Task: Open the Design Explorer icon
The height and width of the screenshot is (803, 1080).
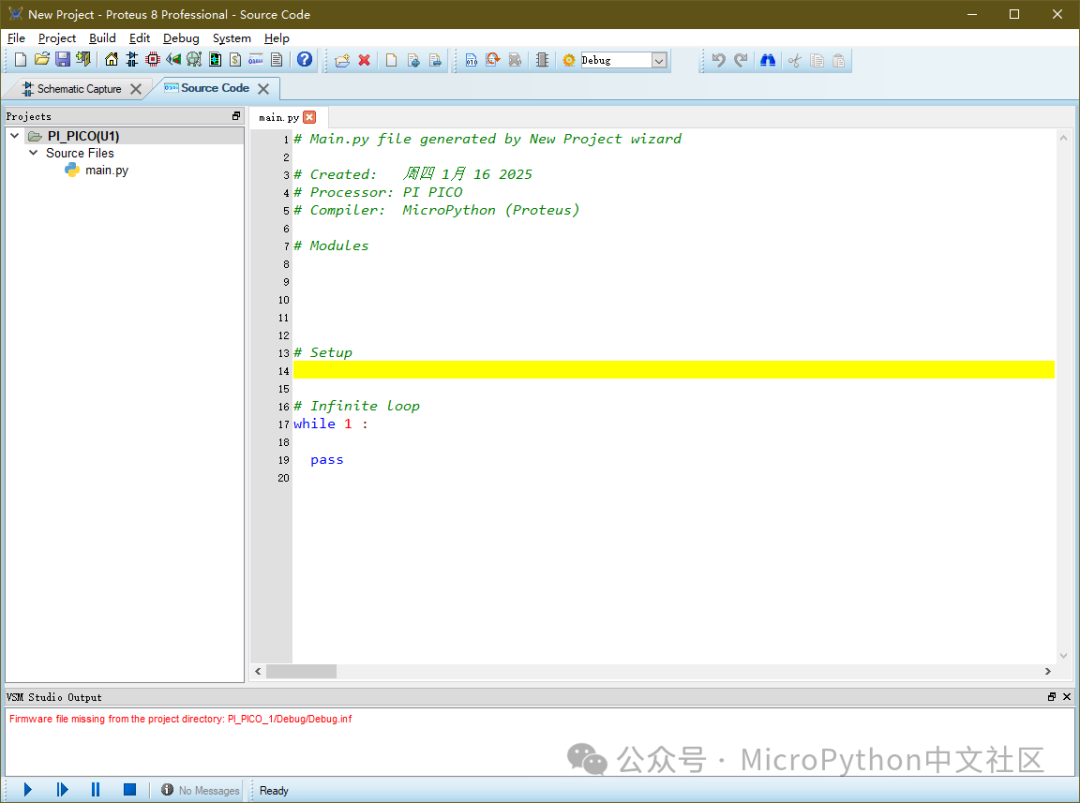Action: click(x=215, y=60)
